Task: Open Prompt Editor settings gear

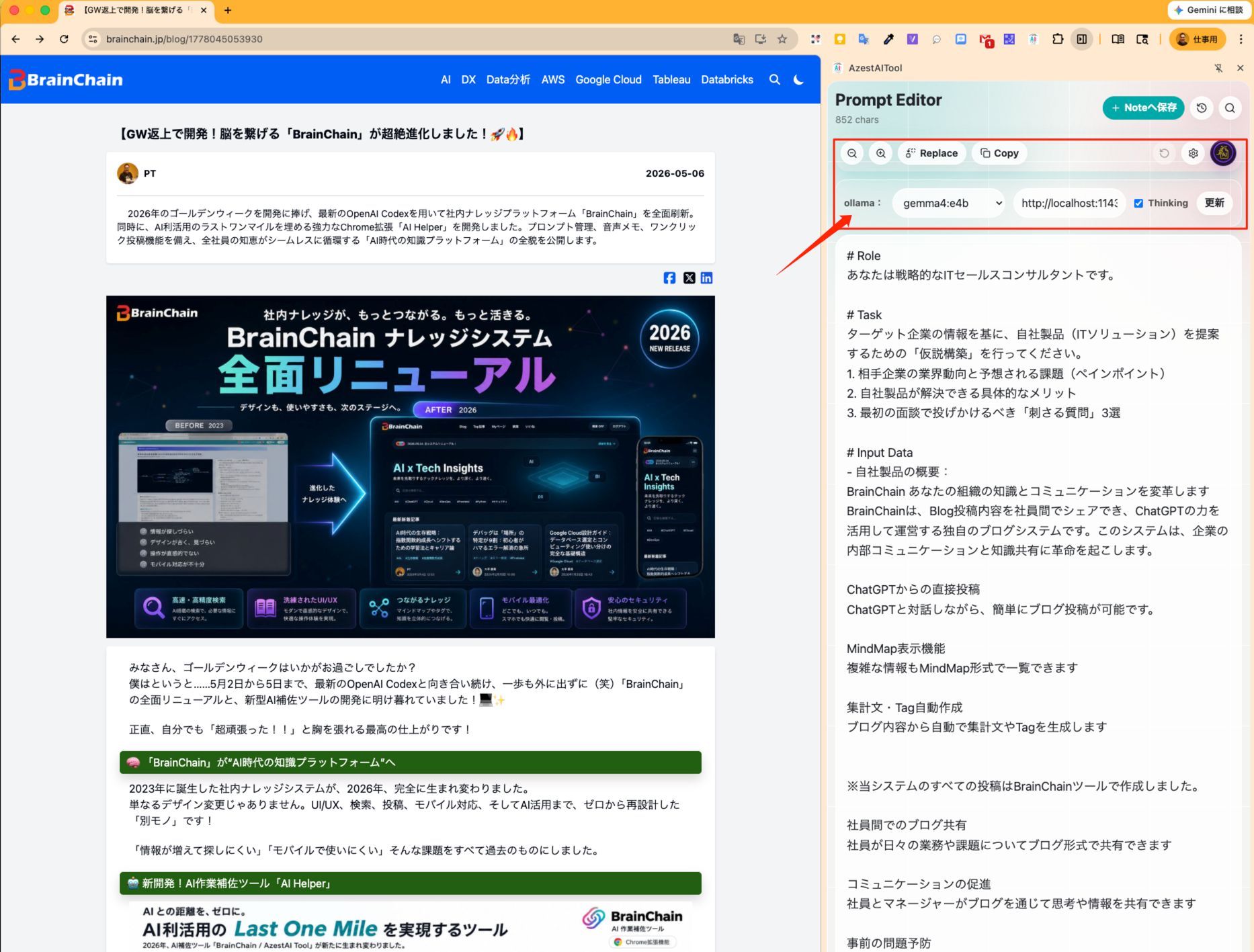Action: [1193, 153]
